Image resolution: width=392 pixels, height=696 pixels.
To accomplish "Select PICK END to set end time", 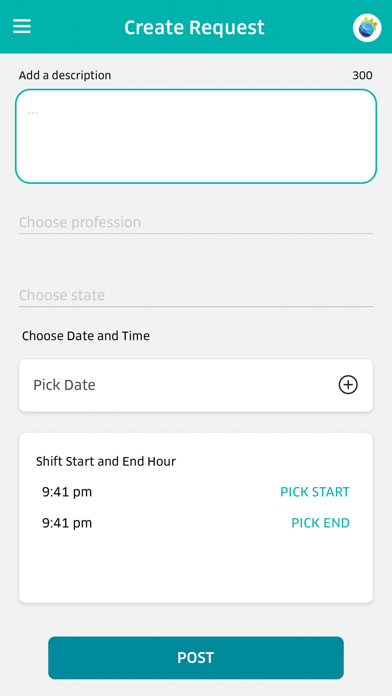I will point(321,523).
